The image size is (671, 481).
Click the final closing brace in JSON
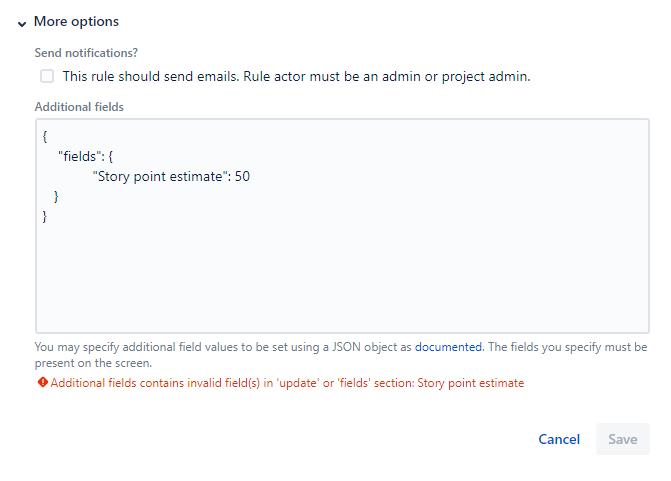pos(45,217)
